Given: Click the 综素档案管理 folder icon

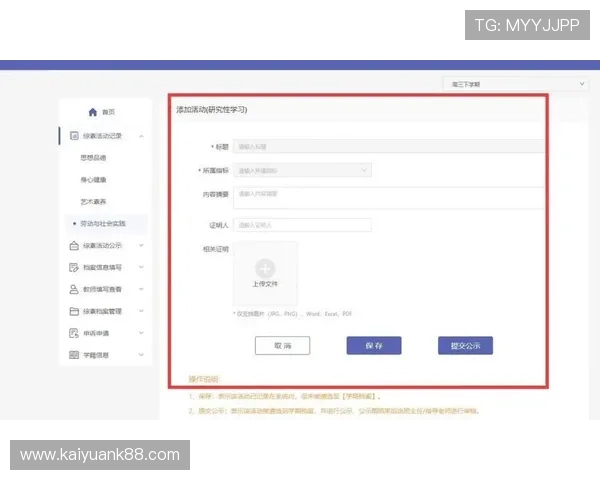Looking at the screenshot, I should point(74,311).
